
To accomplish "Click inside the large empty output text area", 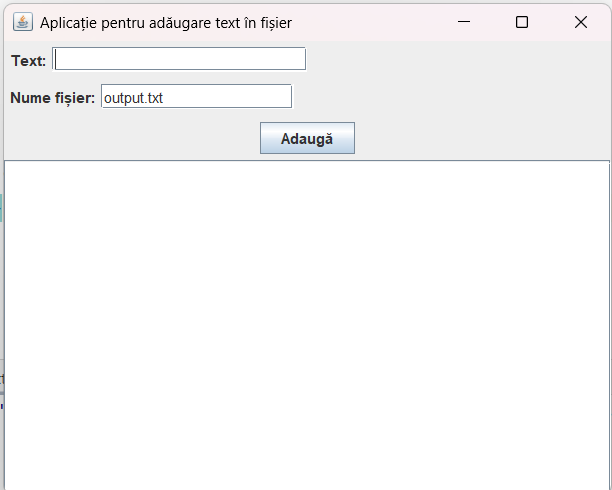I will click(x=307, y=325).
